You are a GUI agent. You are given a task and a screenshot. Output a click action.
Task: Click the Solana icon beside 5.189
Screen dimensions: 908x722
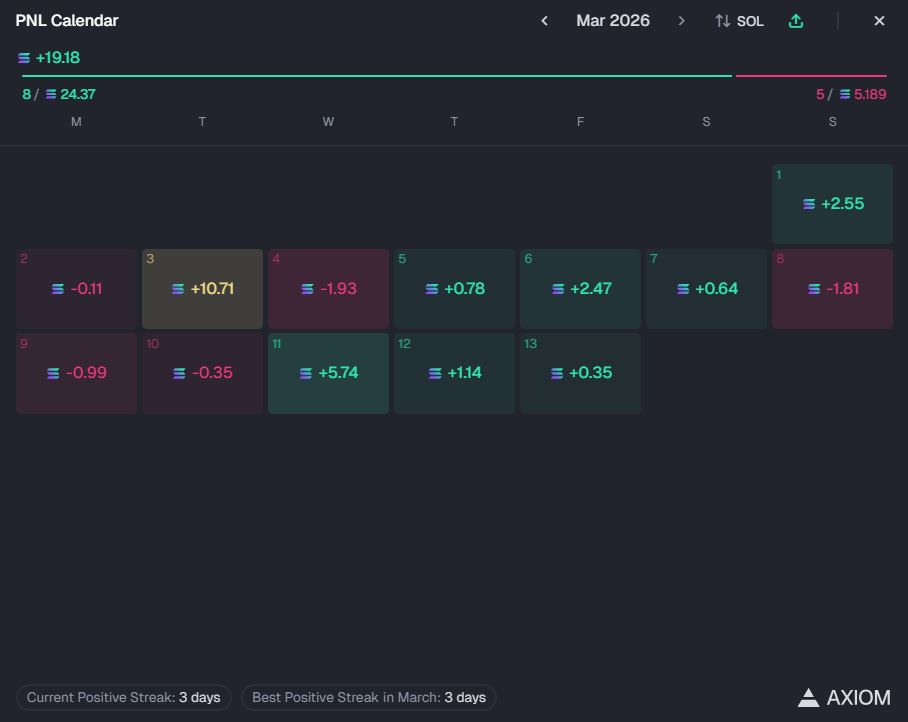pyautogui.click(x=845, y=94)
